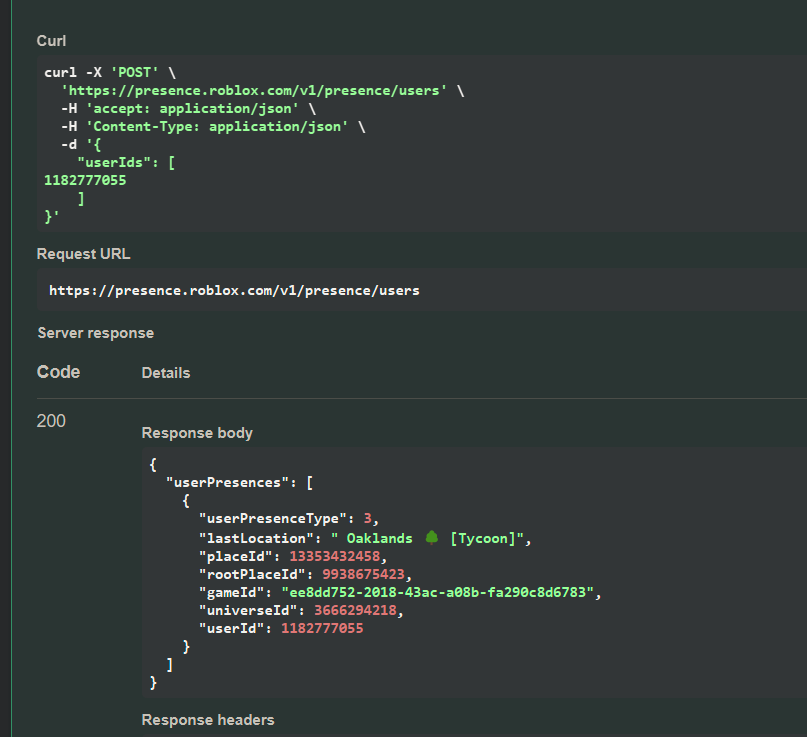Screen dimensions: 807x737
Task: Click the placeId value 13353432458
Action: click(335, 556)
